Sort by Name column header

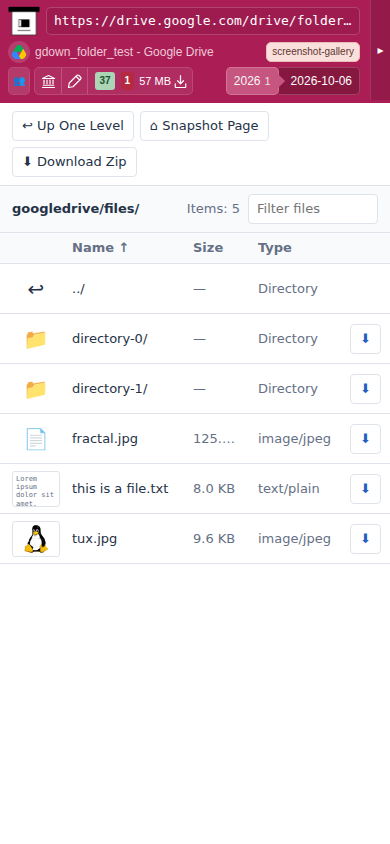point(100,248)
